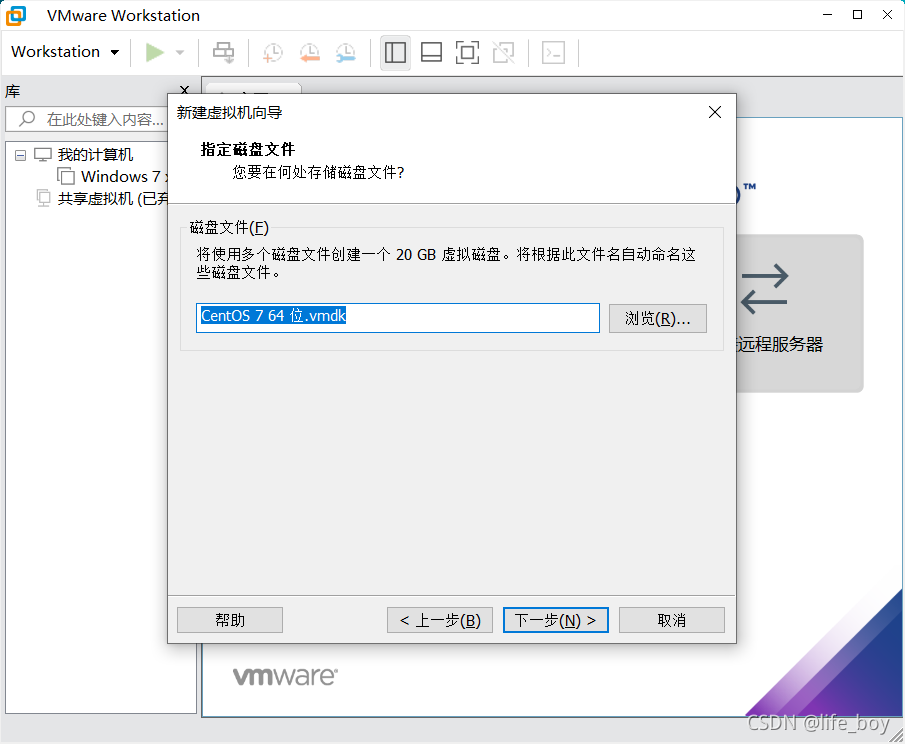Open the console view icon
The image size is (905, 744).
pyautogui.click(x=553, y=53)
